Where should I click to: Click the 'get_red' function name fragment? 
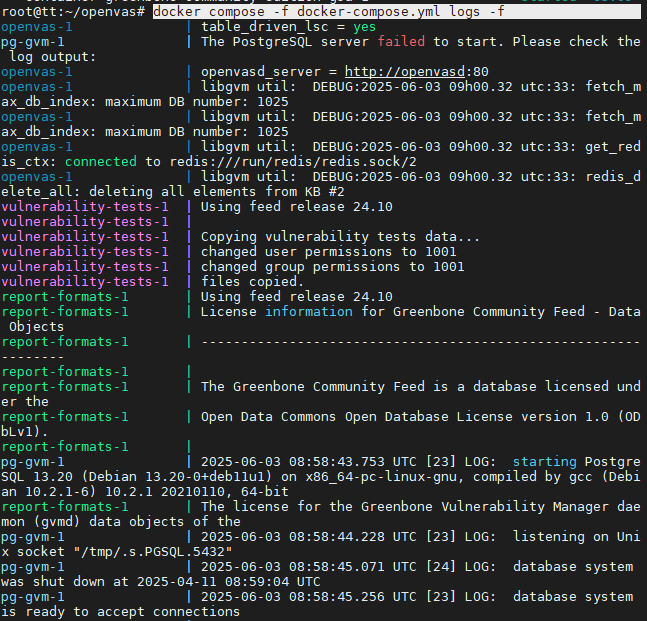(613, 146)
